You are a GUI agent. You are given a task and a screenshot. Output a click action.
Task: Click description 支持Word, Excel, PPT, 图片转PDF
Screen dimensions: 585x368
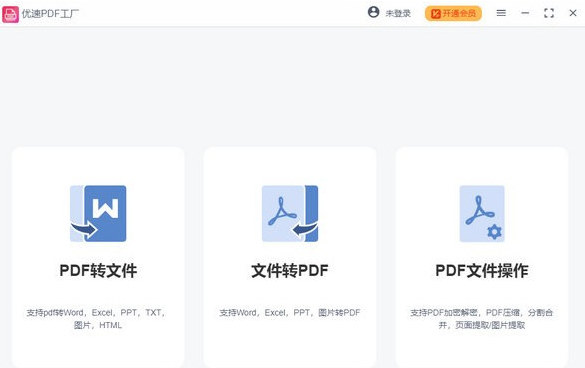(x=290, y=313)
